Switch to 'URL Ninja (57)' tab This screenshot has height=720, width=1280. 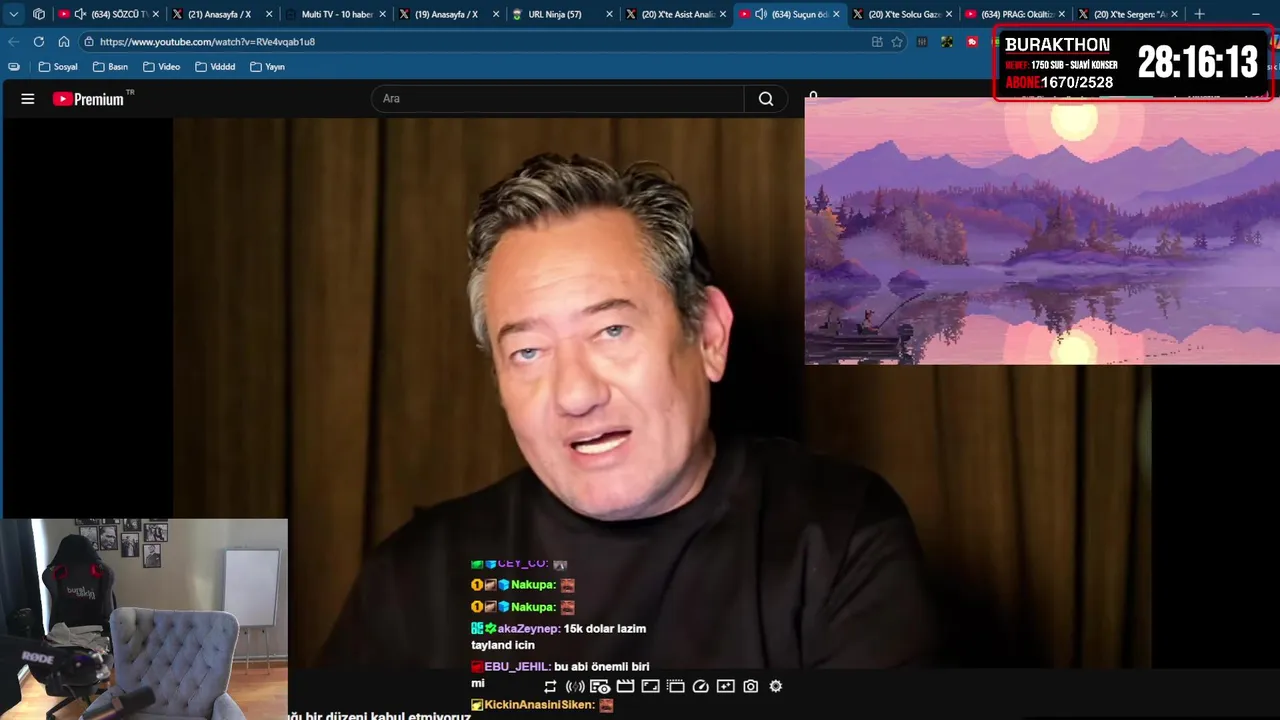[561, 14]
